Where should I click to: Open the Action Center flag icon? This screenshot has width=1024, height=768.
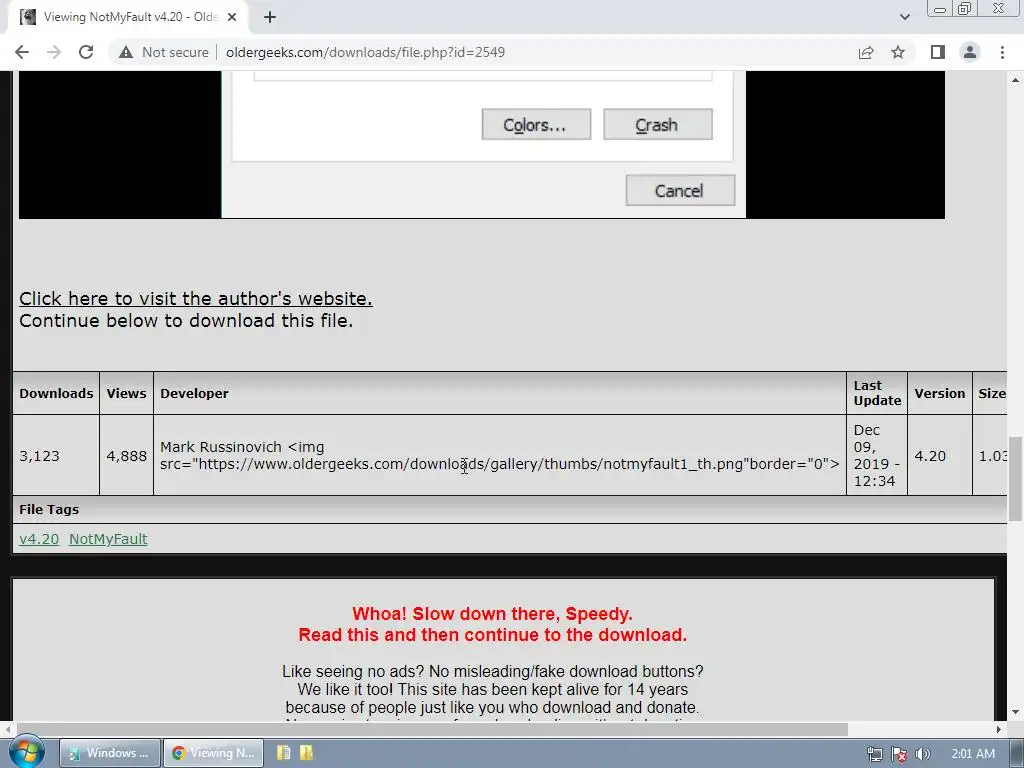click(899, 754)
